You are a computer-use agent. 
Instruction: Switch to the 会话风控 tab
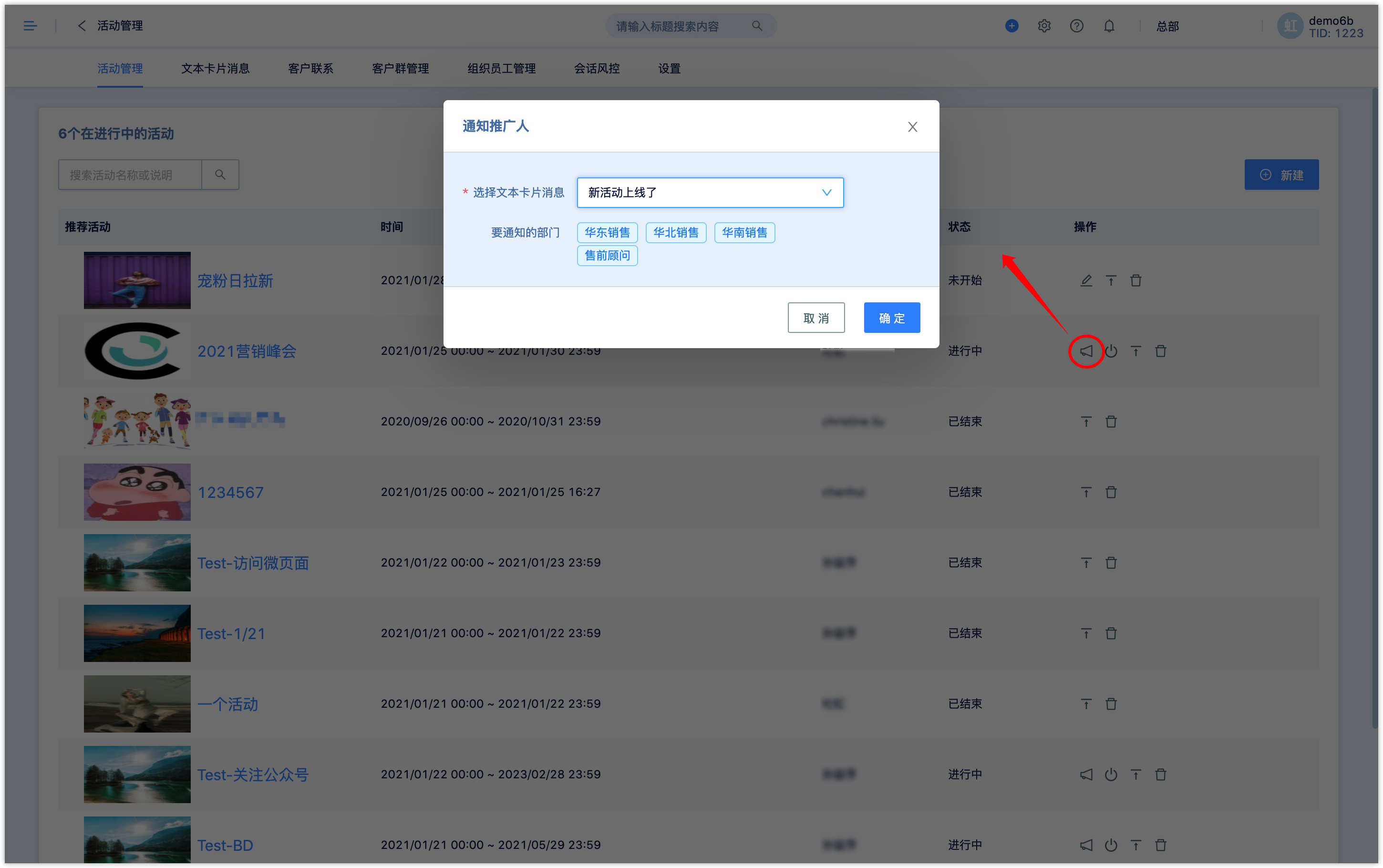pyautogui.click(x=597, y=69)
